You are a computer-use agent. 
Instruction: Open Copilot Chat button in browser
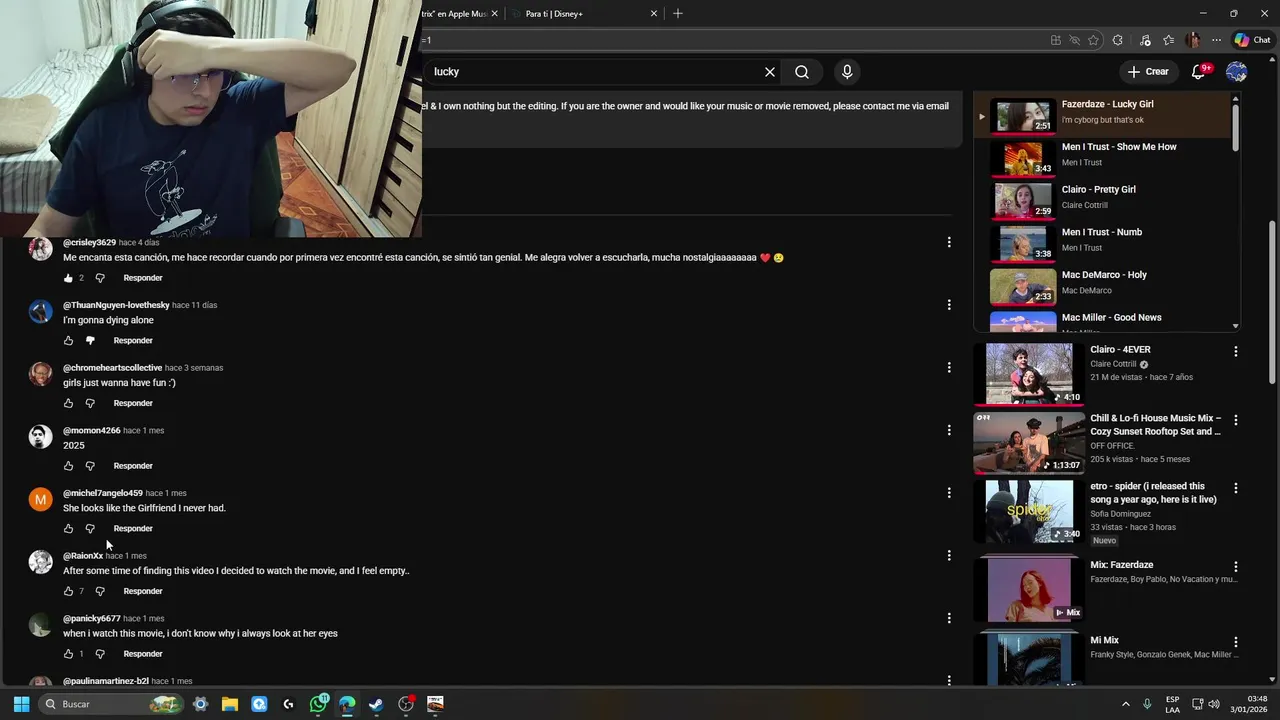coord(1252,41)
